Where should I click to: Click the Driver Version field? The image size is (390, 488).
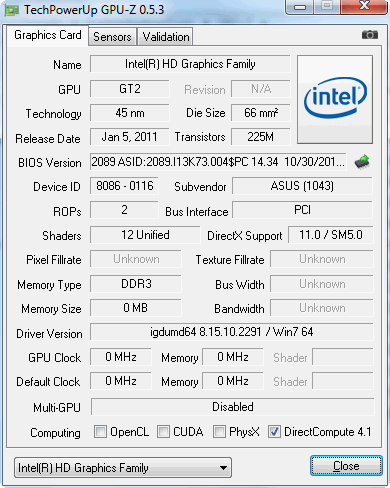pyautogui.click(x=232, y=332)
